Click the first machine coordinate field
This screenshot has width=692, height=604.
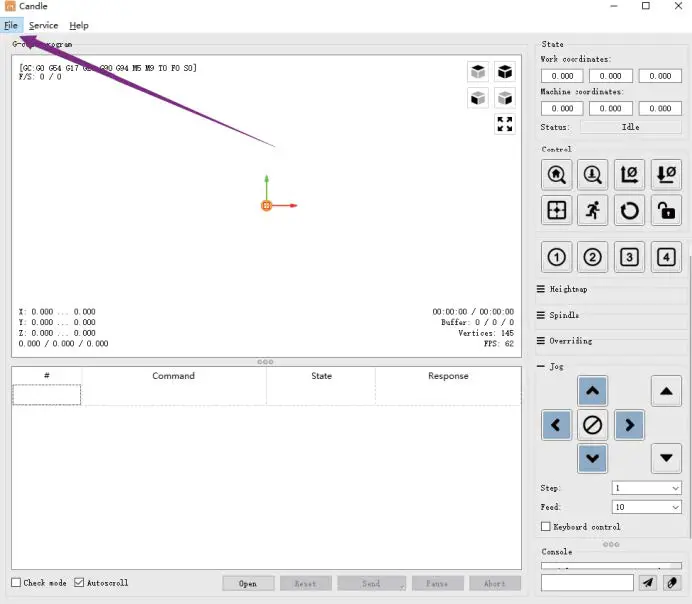click(x=562, y=108)
